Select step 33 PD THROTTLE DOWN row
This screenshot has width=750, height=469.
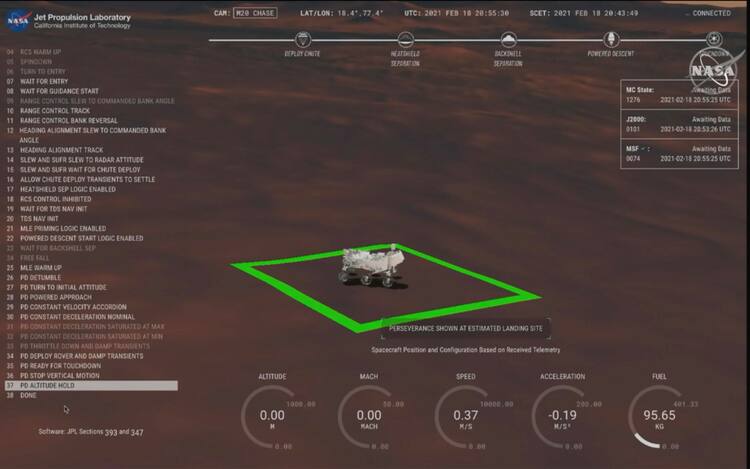pos(78,346)
